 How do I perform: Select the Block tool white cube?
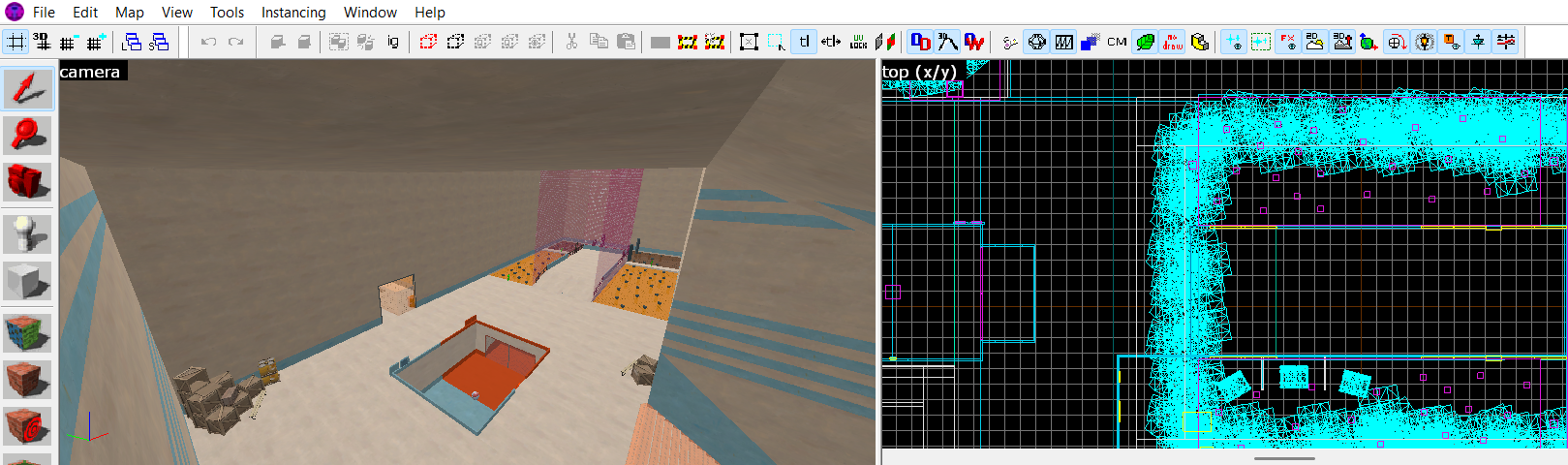[27, 281]
